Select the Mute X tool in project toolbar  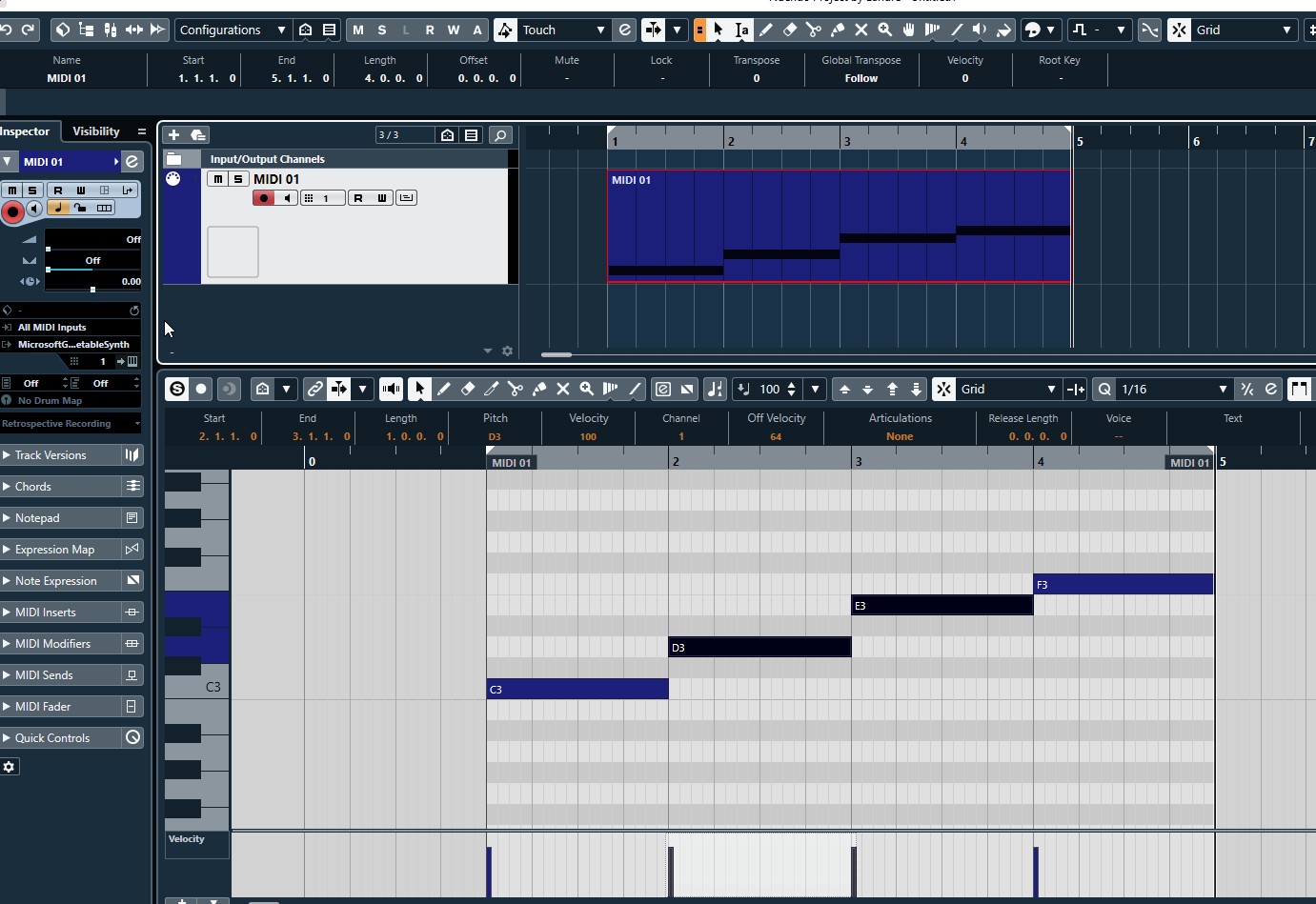861,30
